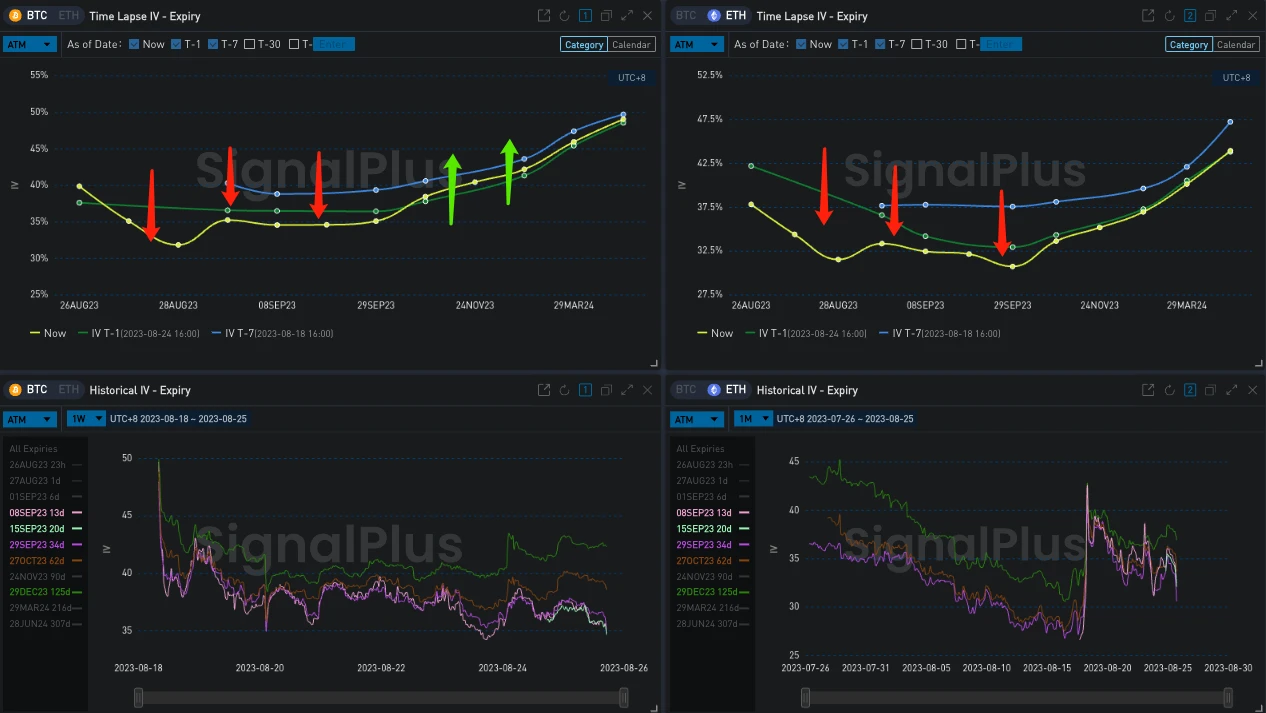Click link group 2 icon in ETH Time Lapse panel
1266x713 pixels.
tap(1190, 16)
